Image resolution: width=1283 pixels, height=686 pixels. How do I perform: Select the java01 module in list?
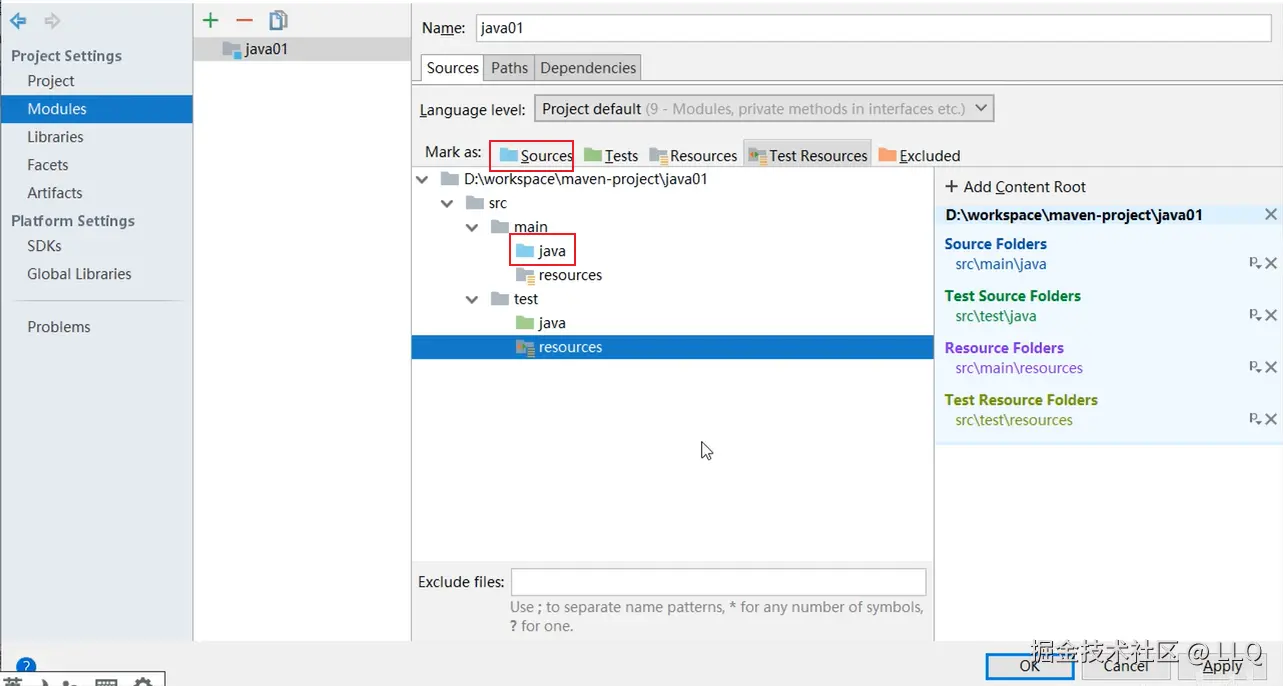tap(302, 49)
